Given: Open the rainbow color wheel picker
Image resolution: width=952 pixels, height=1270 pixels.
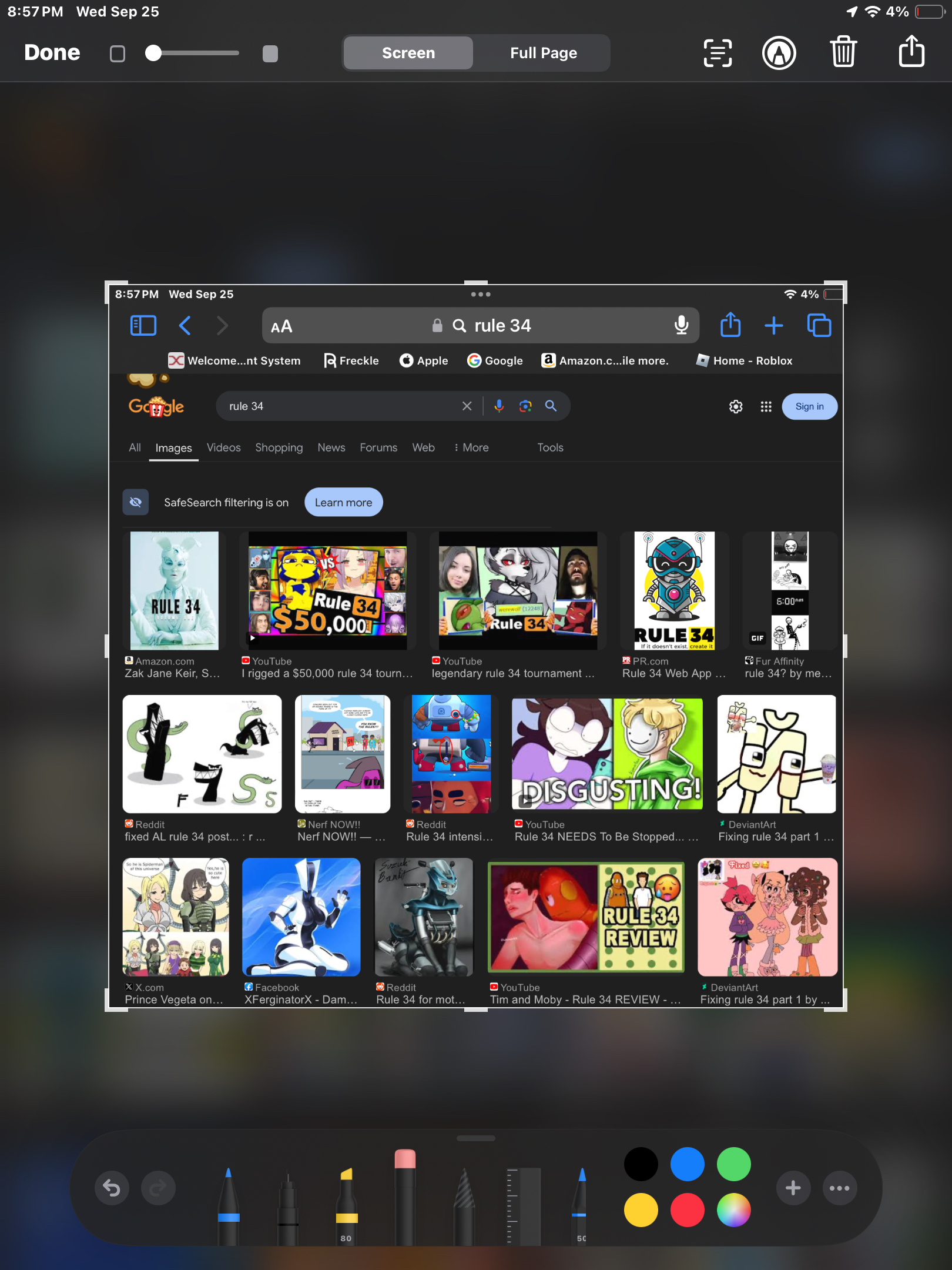Looking at the screenshot, I should 733,1210.
